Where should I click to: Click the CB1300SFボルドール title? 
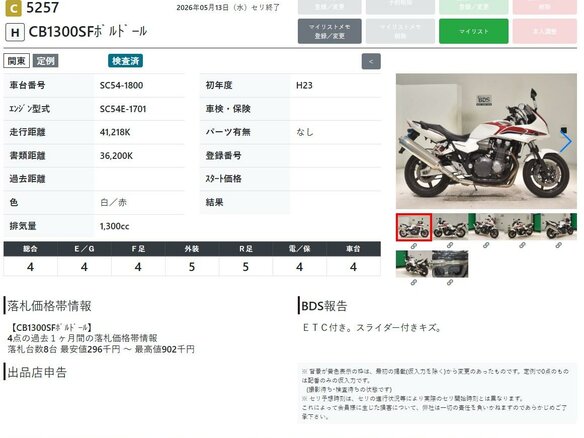(x=88, y=32)
